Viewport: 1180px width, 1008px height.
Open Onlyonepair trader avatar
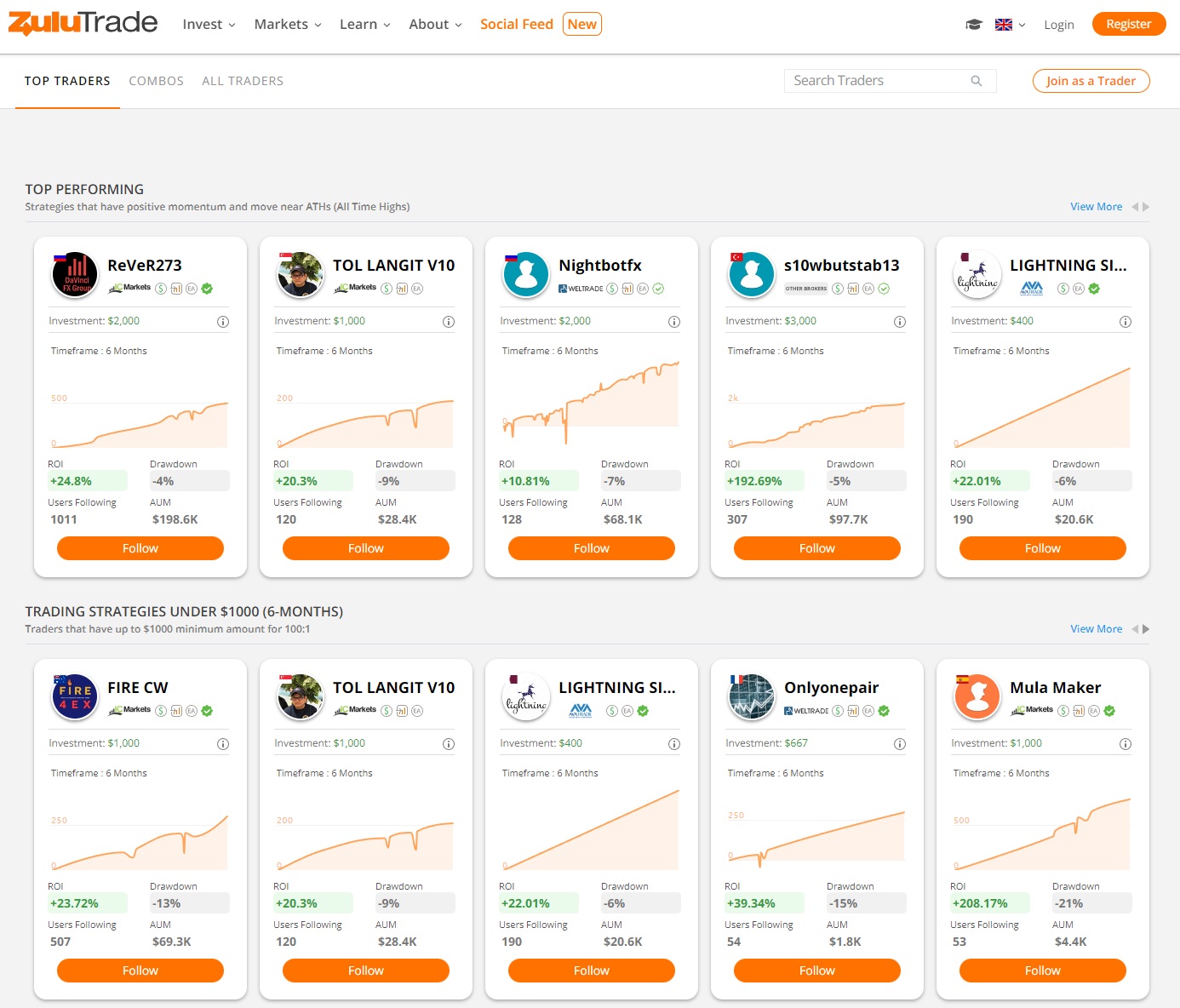[751, 697]
